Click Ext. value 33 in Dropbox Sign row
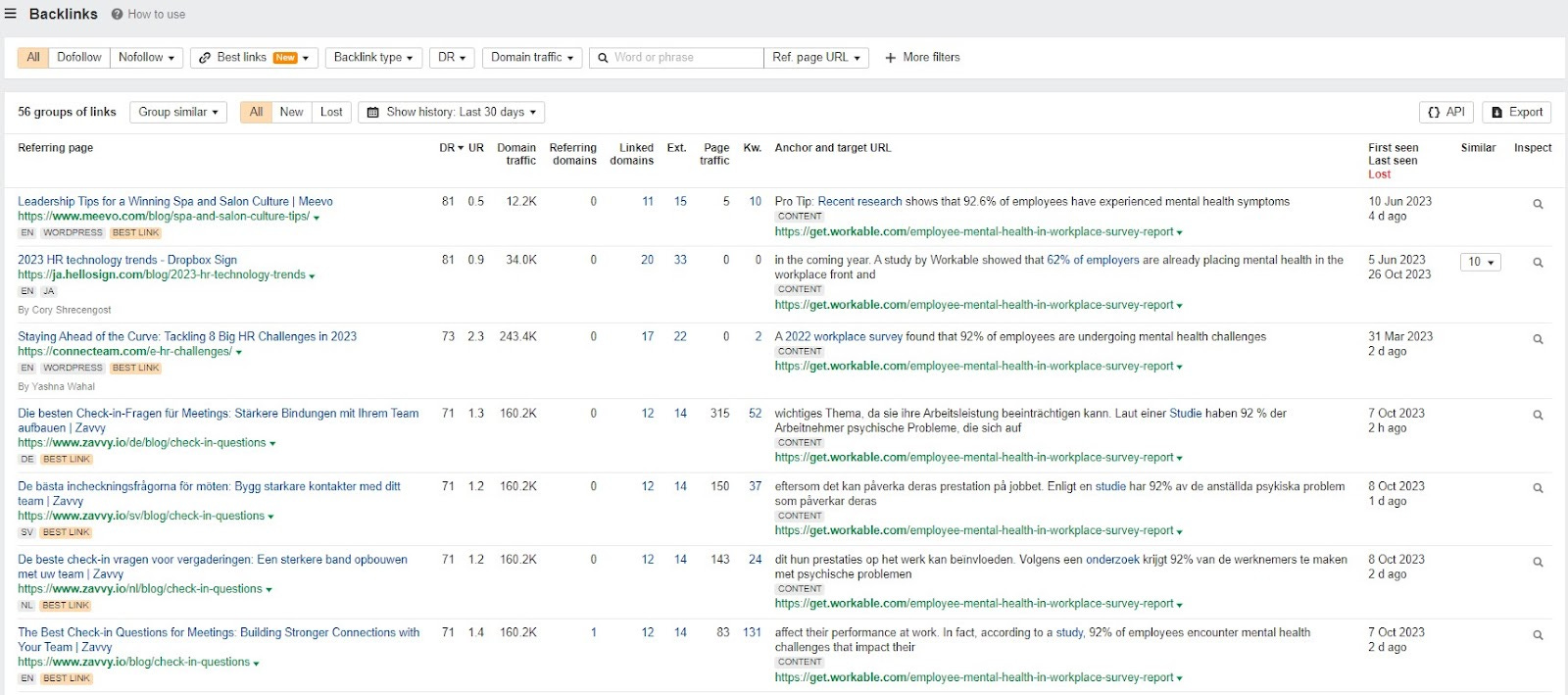The width and height of the screenshot is (1568, 695). tap(680, 260)
